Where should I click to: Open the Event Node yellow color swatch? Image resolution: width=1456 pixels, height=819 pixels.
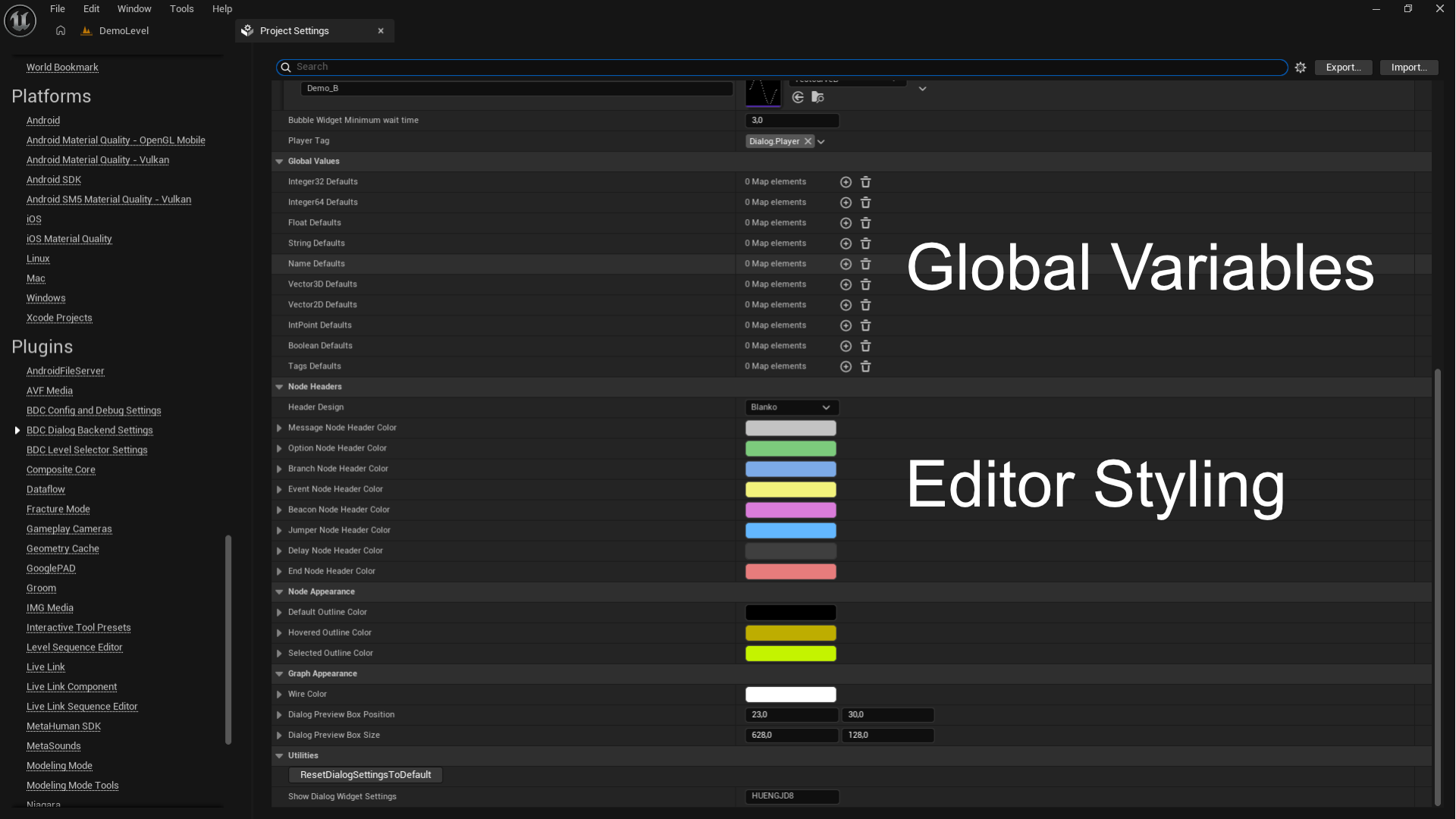coord(790,489)
